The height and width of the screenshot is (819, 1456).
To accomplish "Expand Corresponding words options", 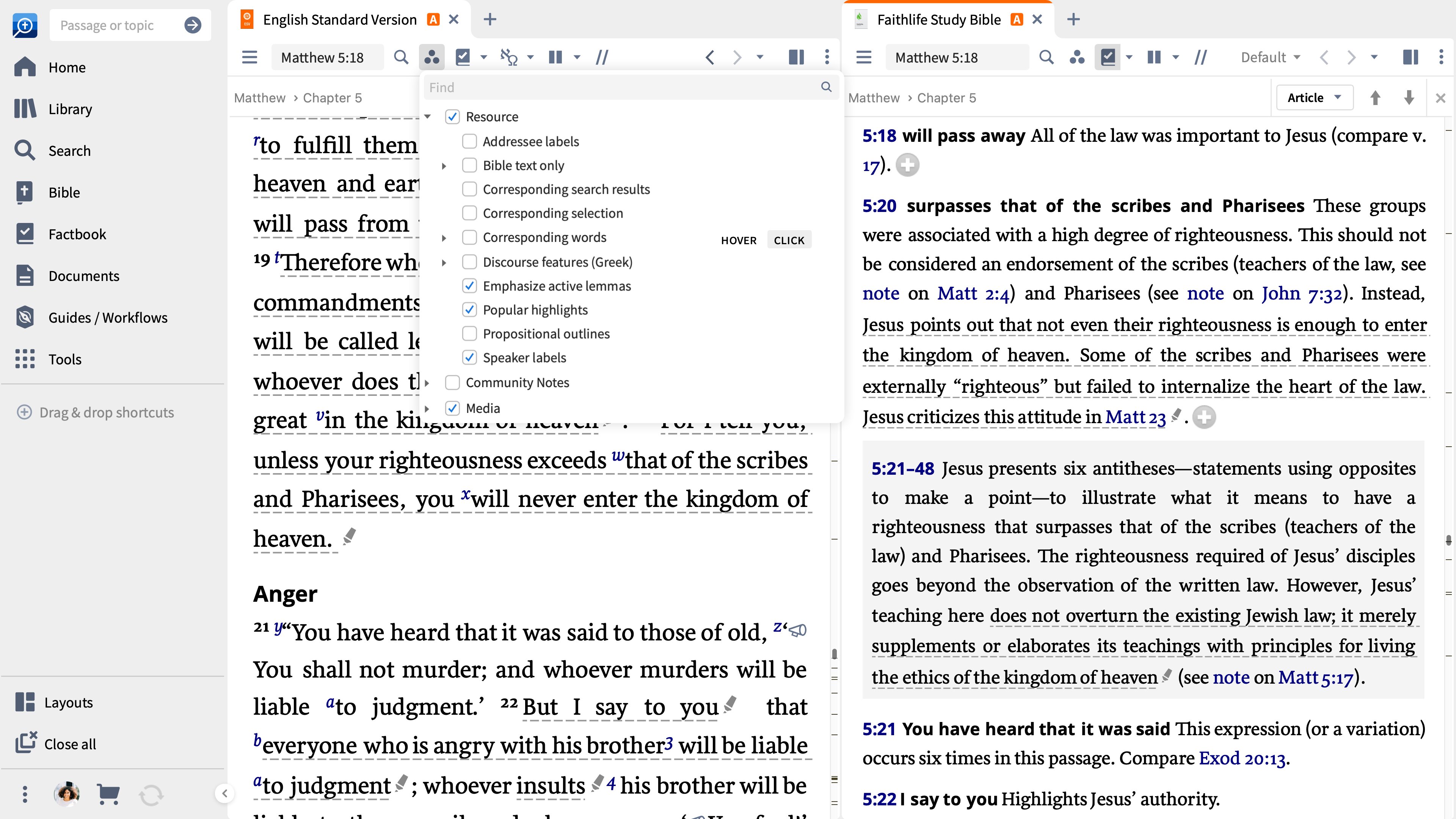I will tap(444, 238).
